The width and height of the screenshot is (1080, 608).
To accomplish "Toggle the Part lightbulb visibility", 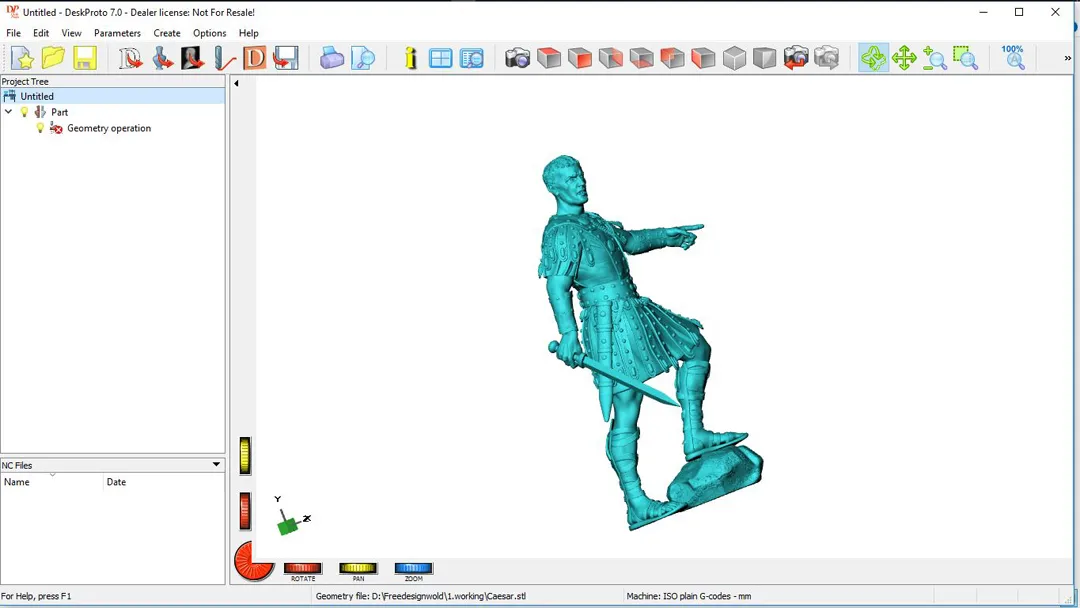I will (25, 112).
